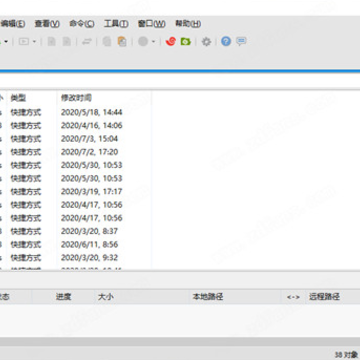Image resolution: width=360 pixels, height=360 pixels.
Task: Click the second greyed document toolbar icon
Action: pyautogui.click(x=67, y=42)
